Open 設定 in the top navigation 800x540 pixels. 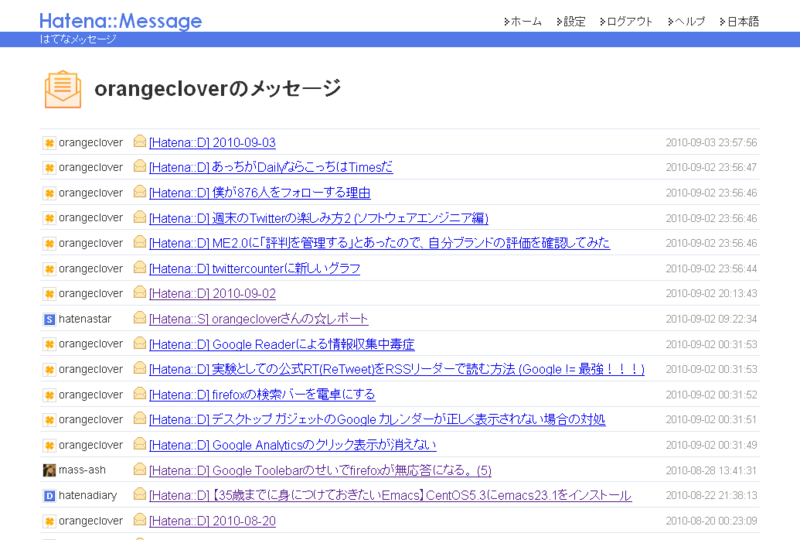[x=571, y=21]
